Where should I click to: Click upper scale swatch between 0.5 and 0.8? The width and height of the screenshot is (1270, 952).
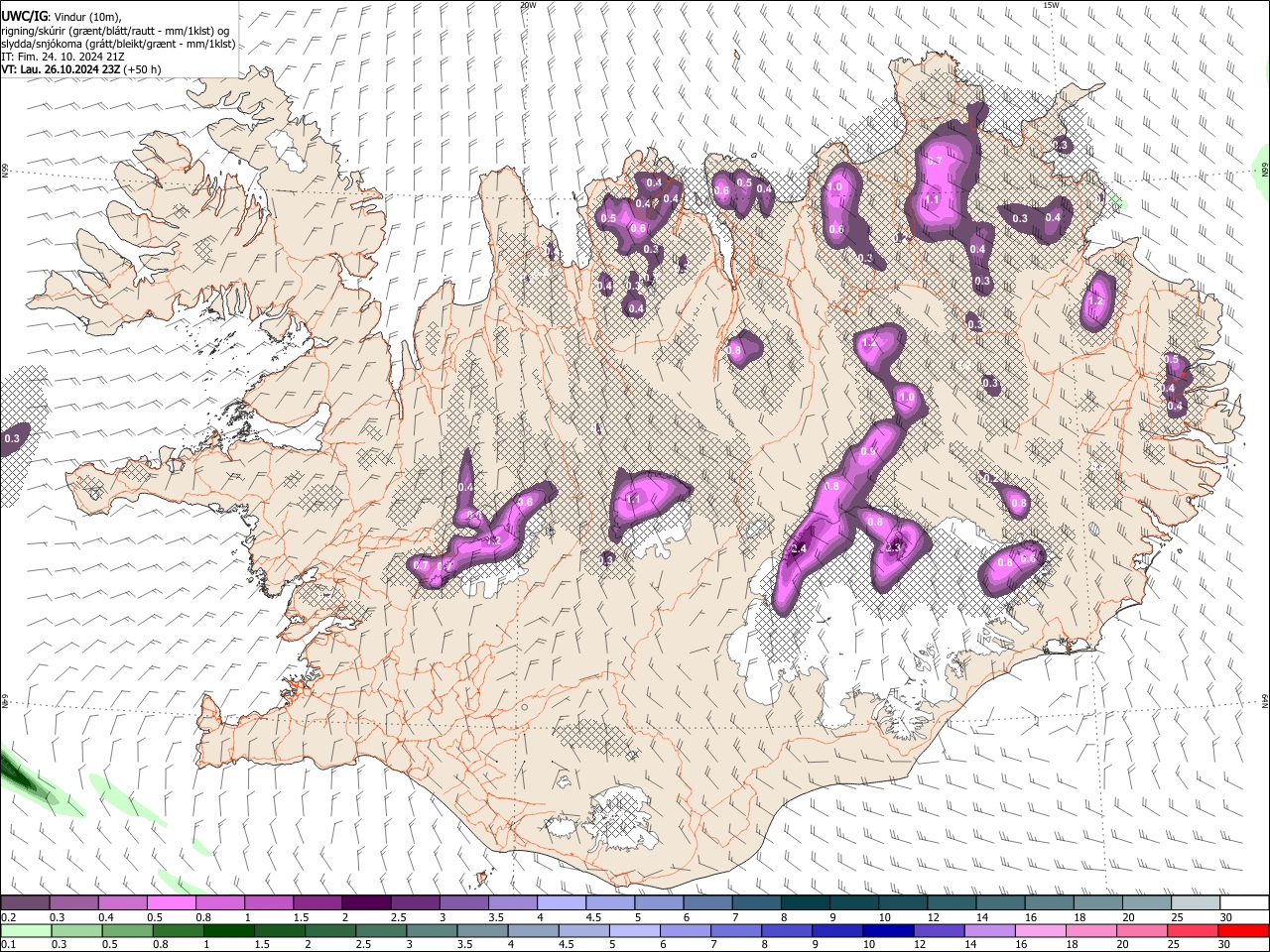coord(171,903)
